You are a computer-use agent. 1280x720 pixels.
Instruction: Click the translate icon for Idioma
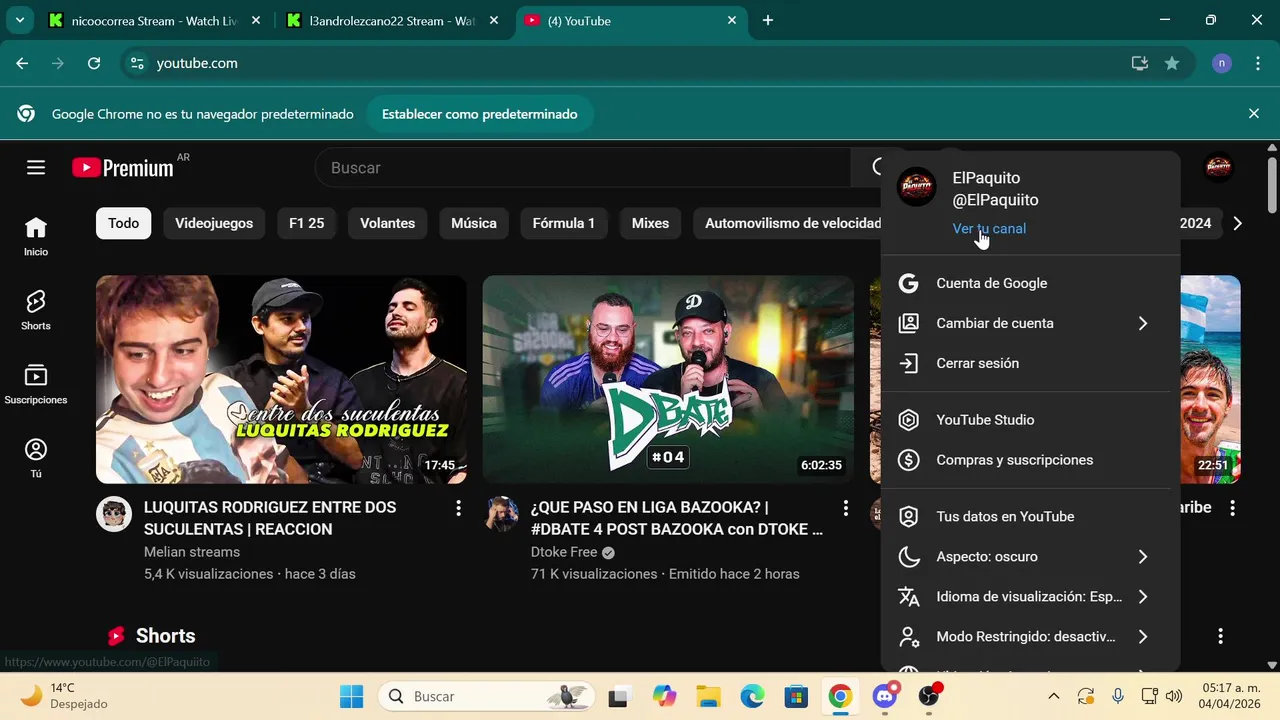[908, 596]
